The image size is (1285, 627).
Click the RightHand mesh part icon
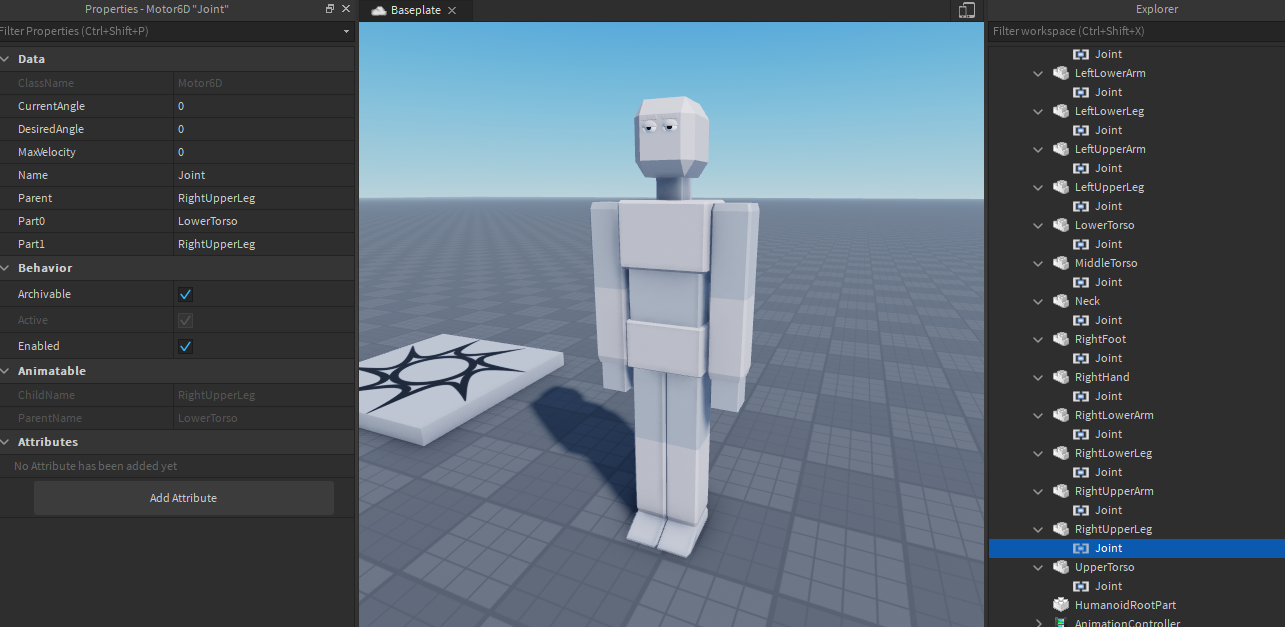click(x=1061, y=377)
